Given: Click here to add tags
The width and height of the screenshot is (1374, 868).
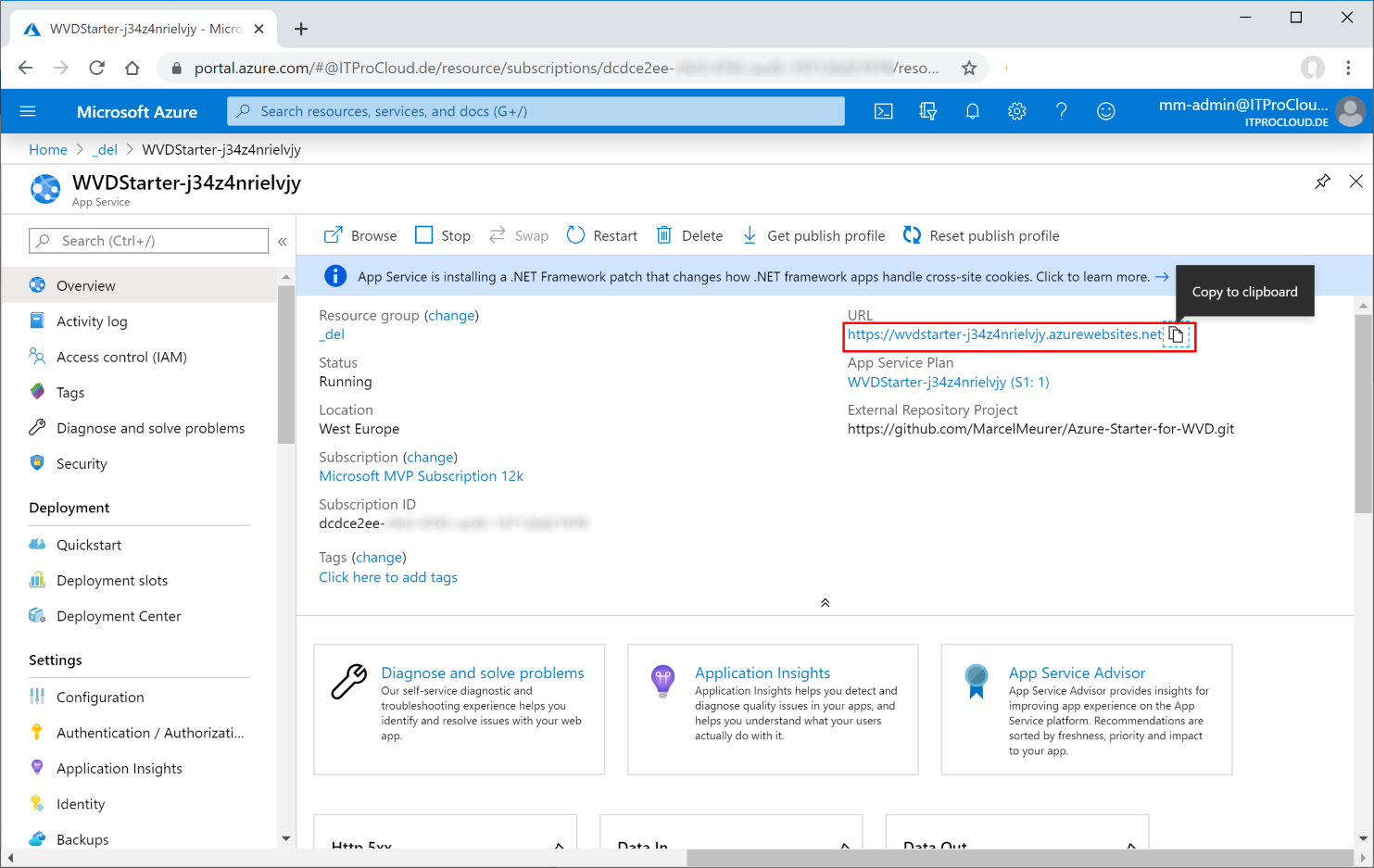Looking at the screenshot, I should click(388, 577).
